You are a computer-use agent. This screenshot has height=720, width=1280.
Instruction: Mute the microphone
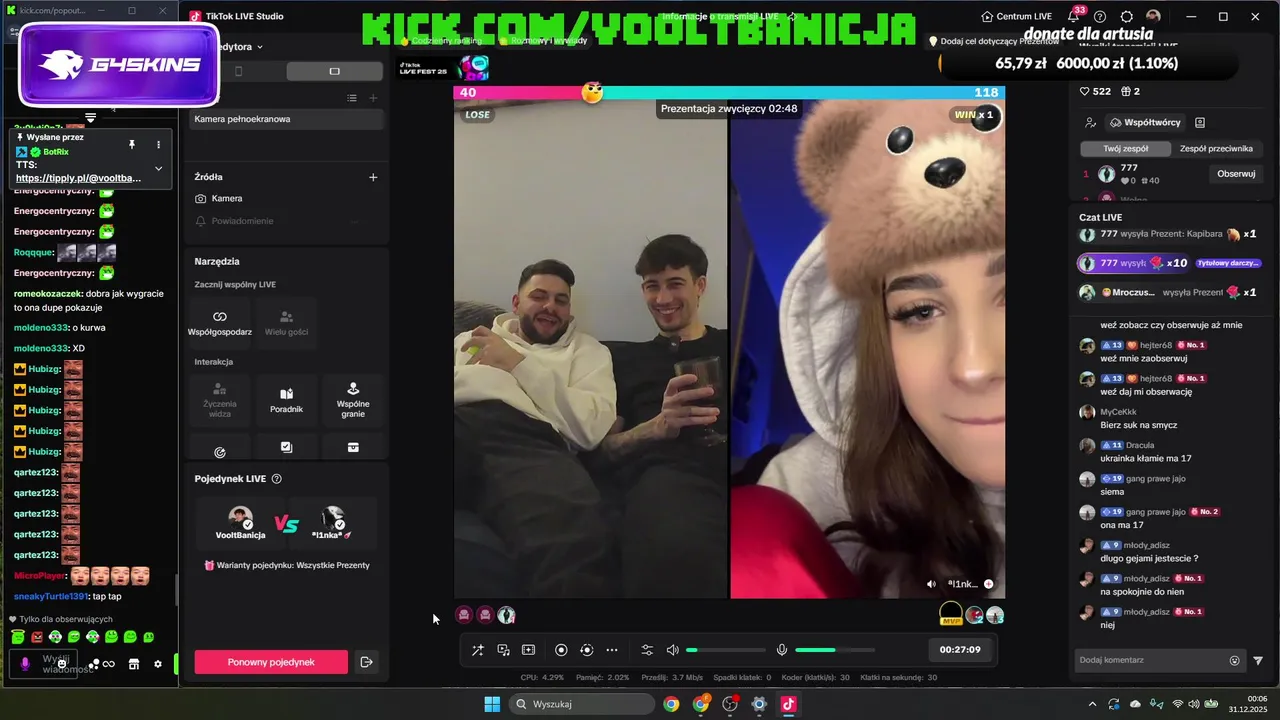[x=782, y=650]
